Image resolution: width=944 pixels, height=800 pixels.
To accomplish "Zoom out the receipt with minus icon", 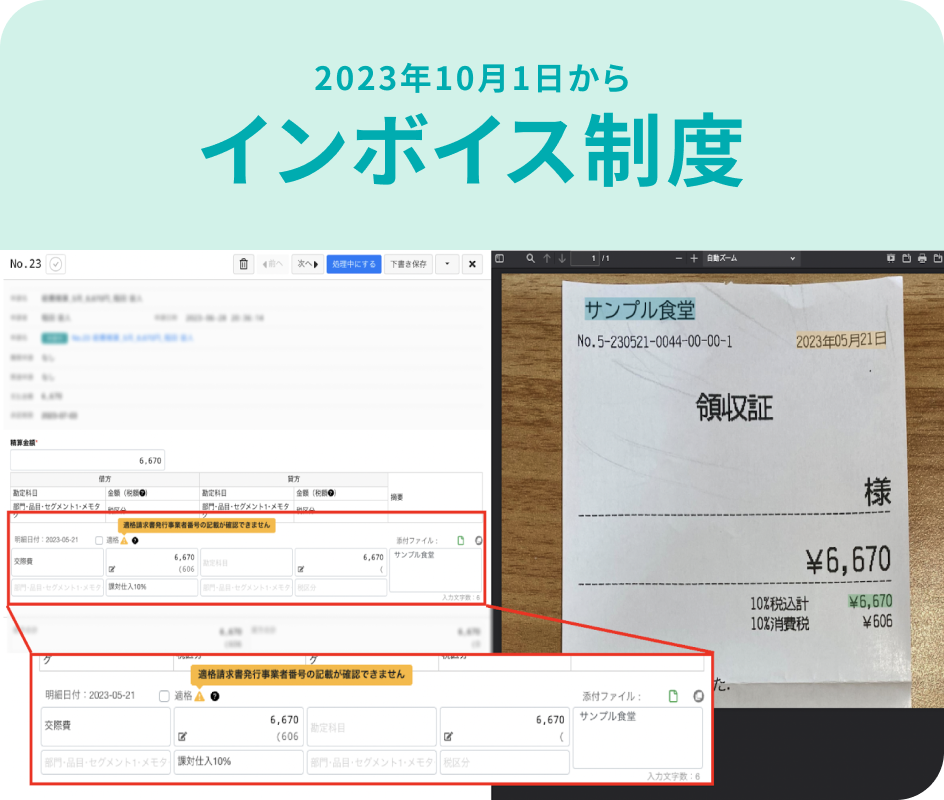I will click(679, 259).
